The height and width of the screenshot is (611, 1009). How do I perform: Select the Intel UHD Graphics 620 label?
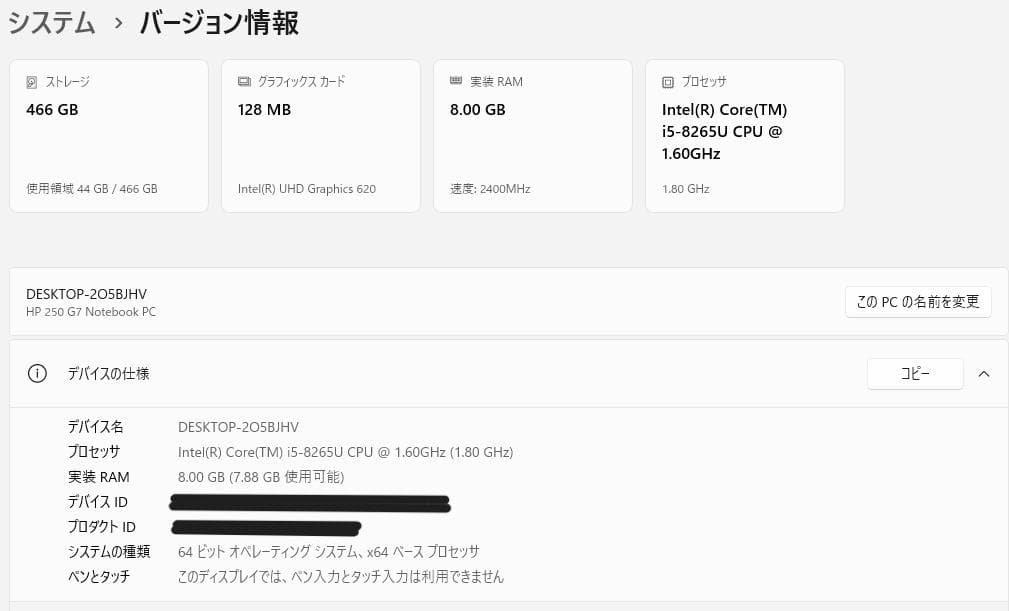(306, 188)
